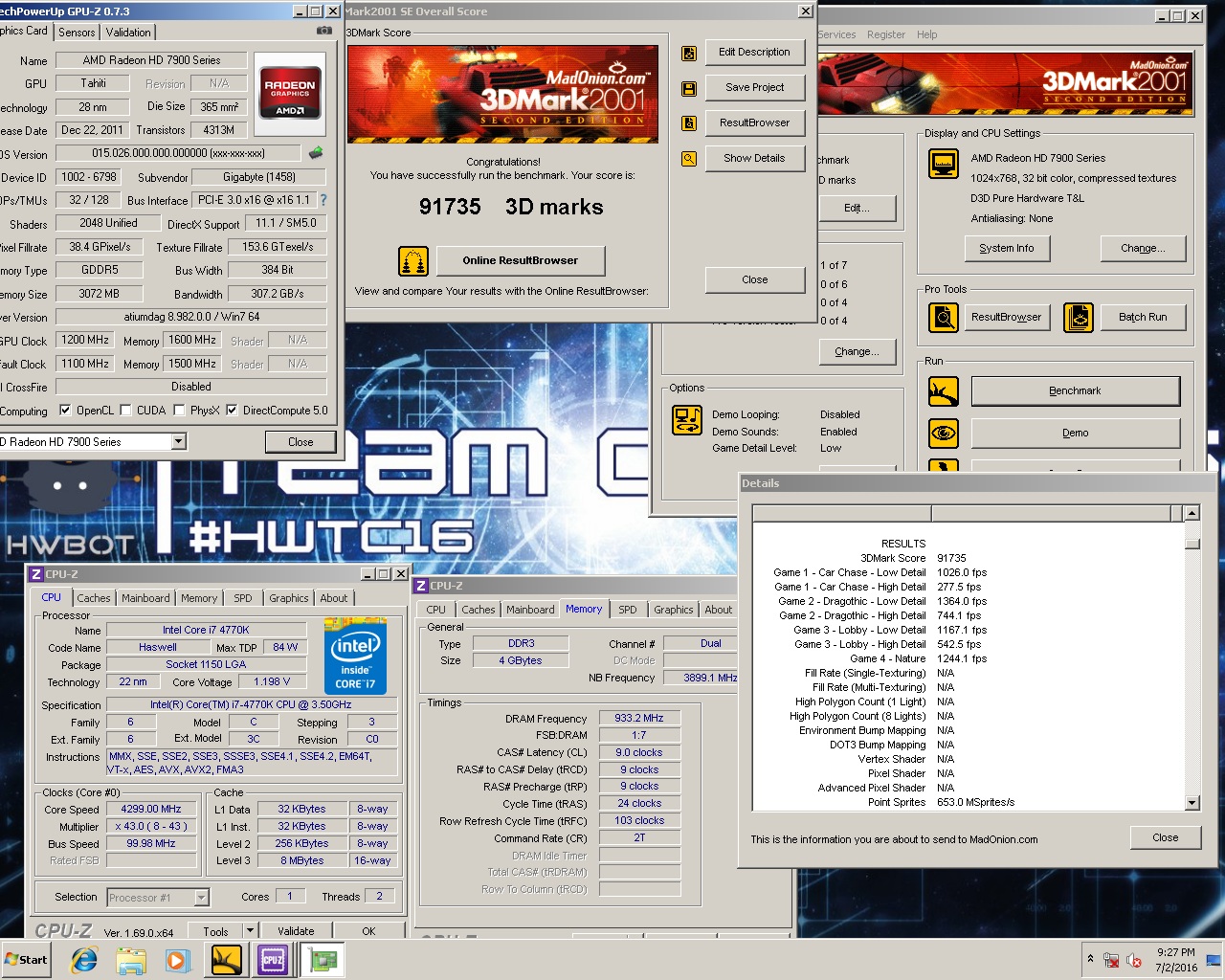Click Details scrollbar down arrow

tap(1192, 803)
